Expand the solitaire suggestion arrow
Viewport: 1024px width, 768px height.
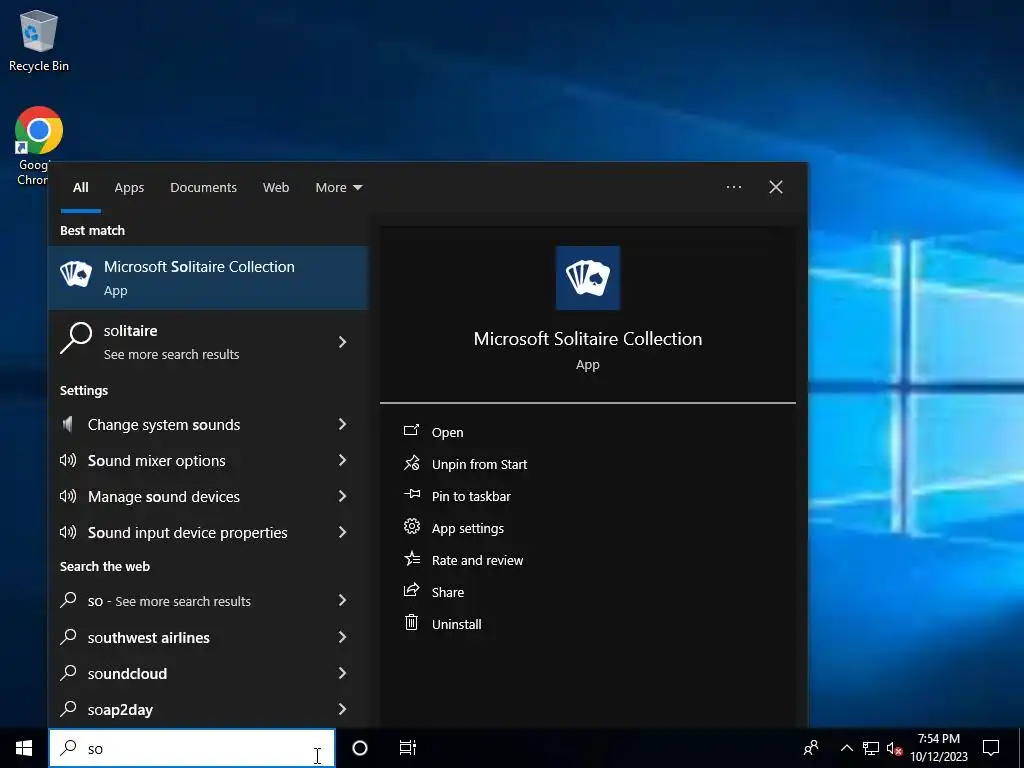pos(342,342)
